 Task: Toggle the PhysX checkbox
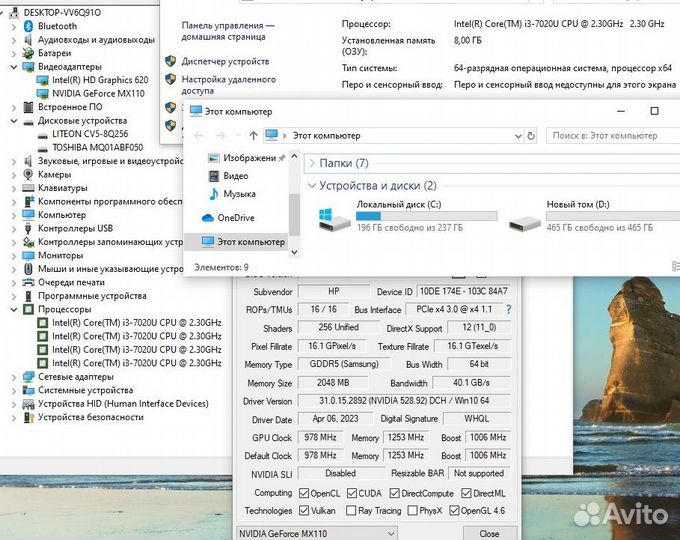click(x=413, y=511)
